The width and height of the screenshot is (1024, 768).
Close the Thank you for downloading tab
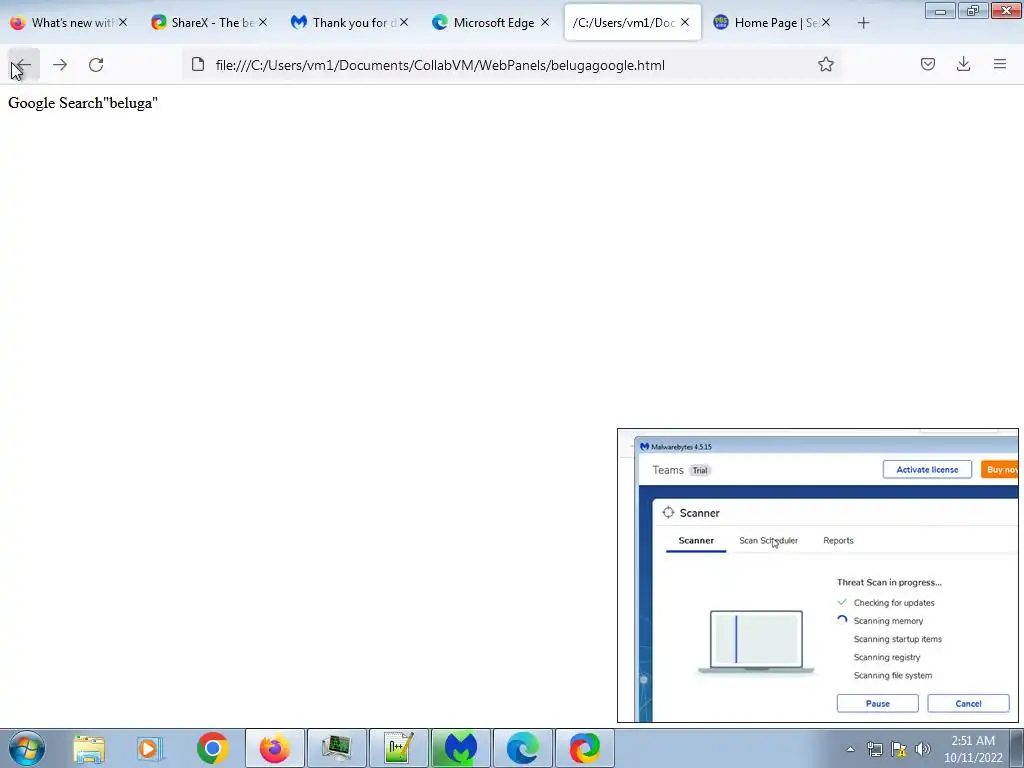coord(404,22)
